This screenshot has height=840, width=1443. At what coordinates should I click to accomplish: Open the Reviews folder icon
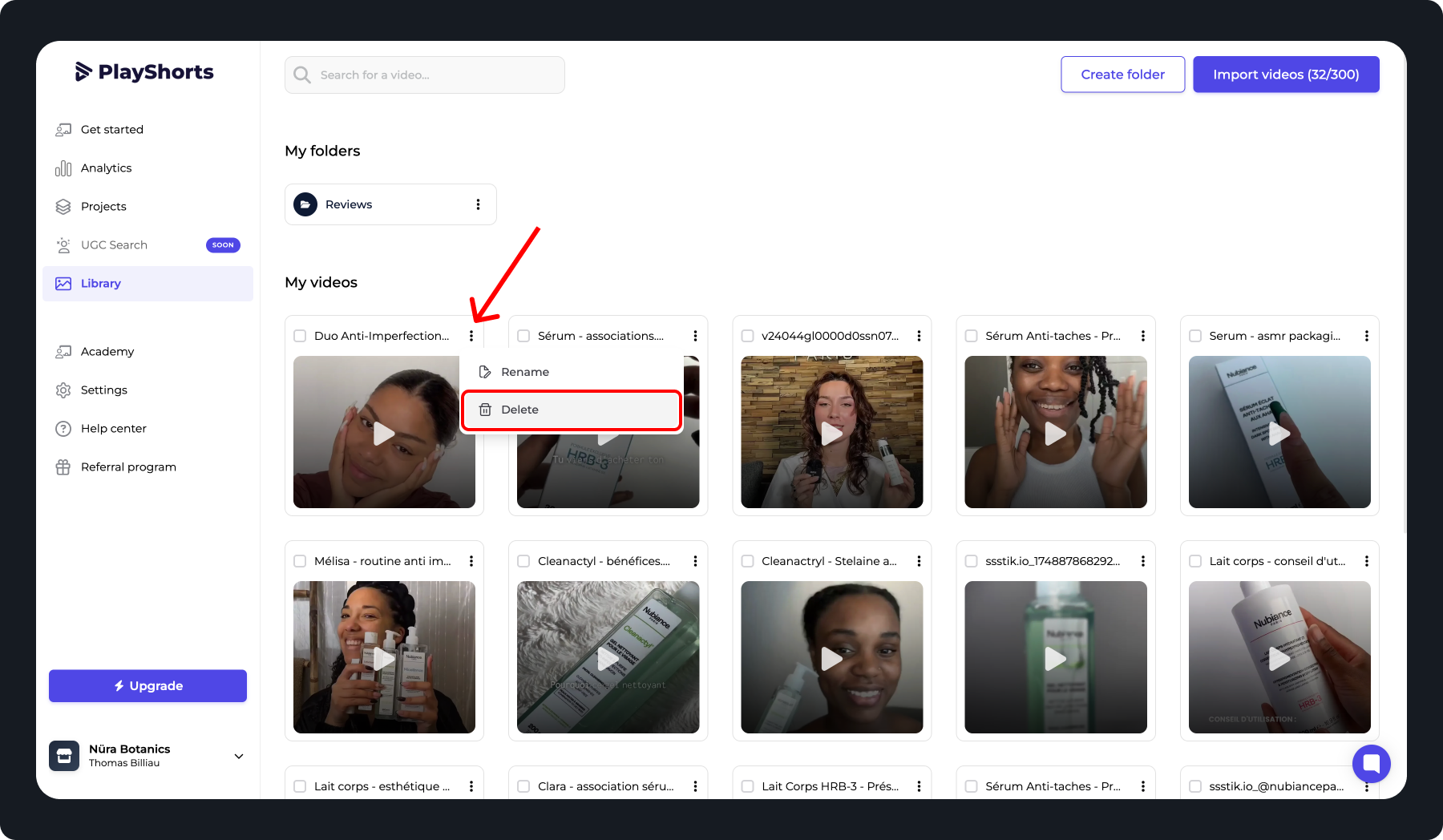[305, 204]
